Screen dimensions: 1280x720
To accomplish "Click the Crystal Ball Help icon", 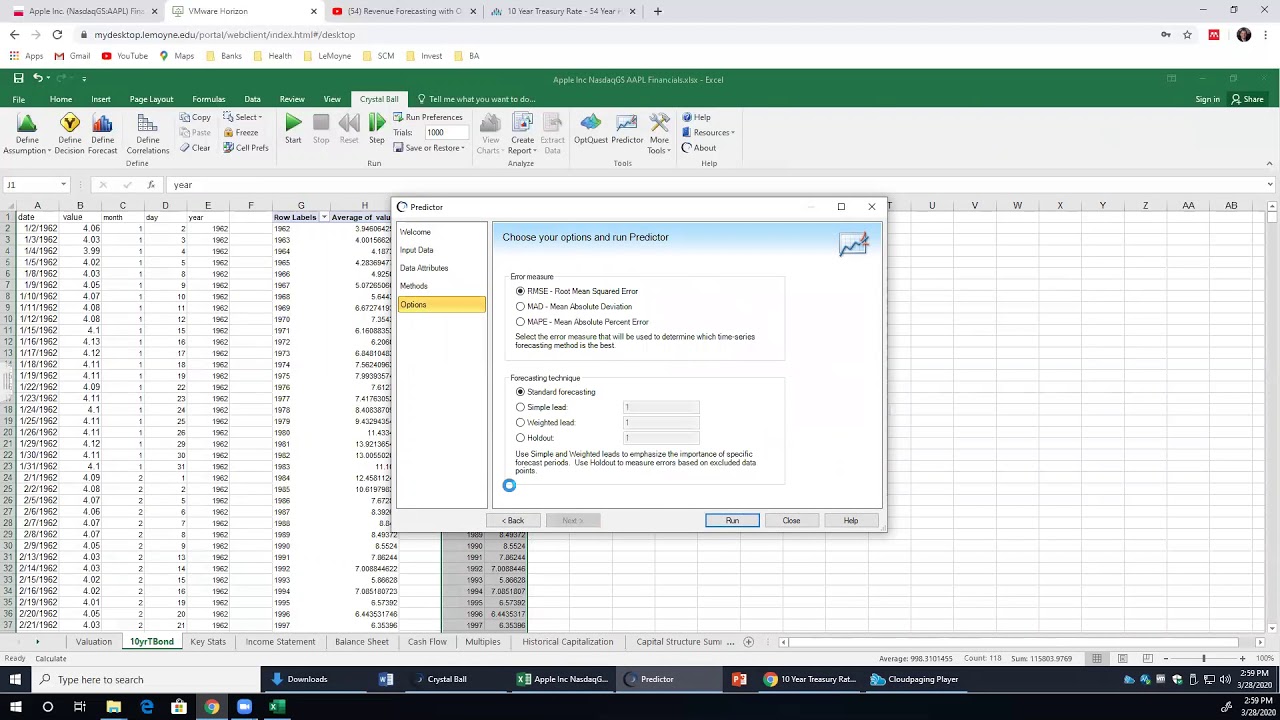I will coord(687,117).
